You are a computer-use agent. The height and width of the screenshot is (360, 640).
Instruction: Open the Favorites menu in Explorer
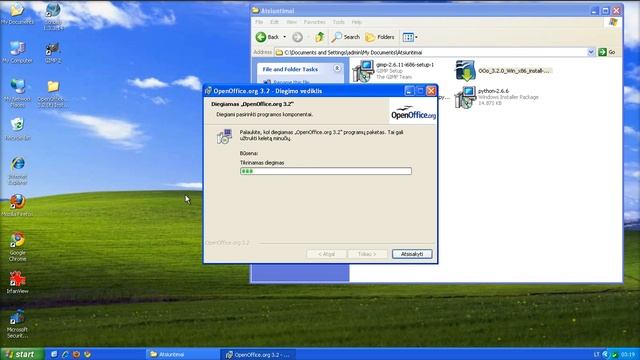click(x=314, y=22)
